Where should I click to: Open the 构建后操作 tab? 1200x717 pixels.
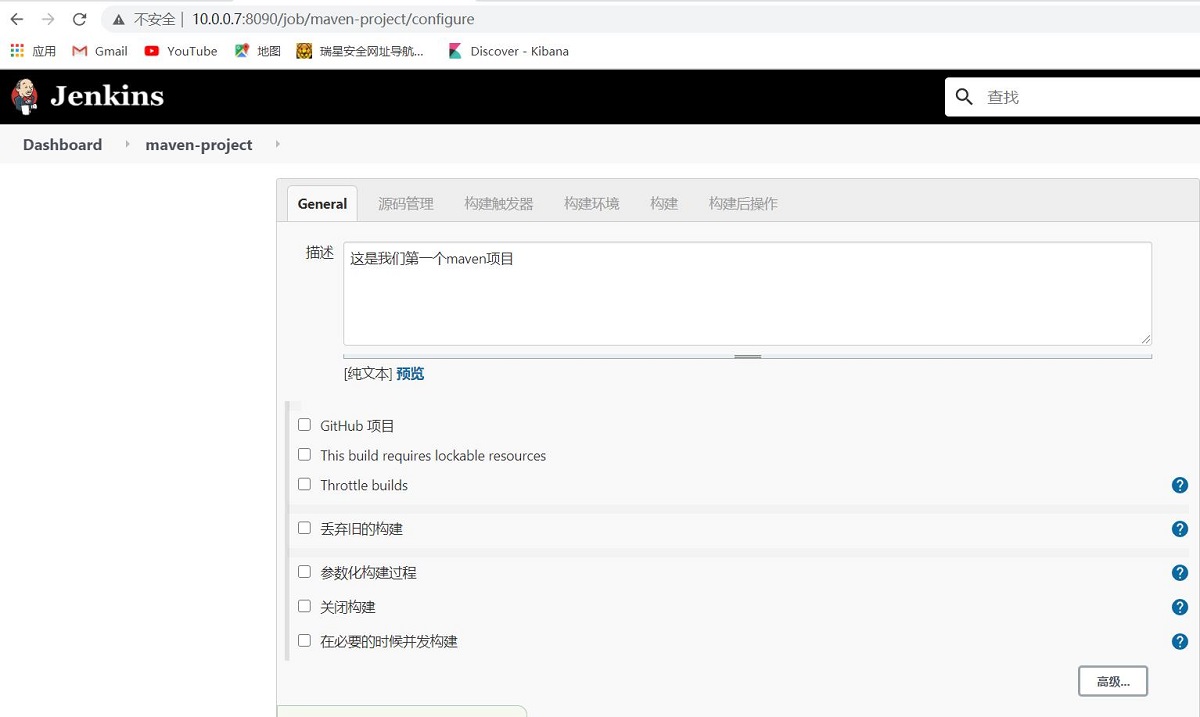pyautogui.click(x=743, y=204)
